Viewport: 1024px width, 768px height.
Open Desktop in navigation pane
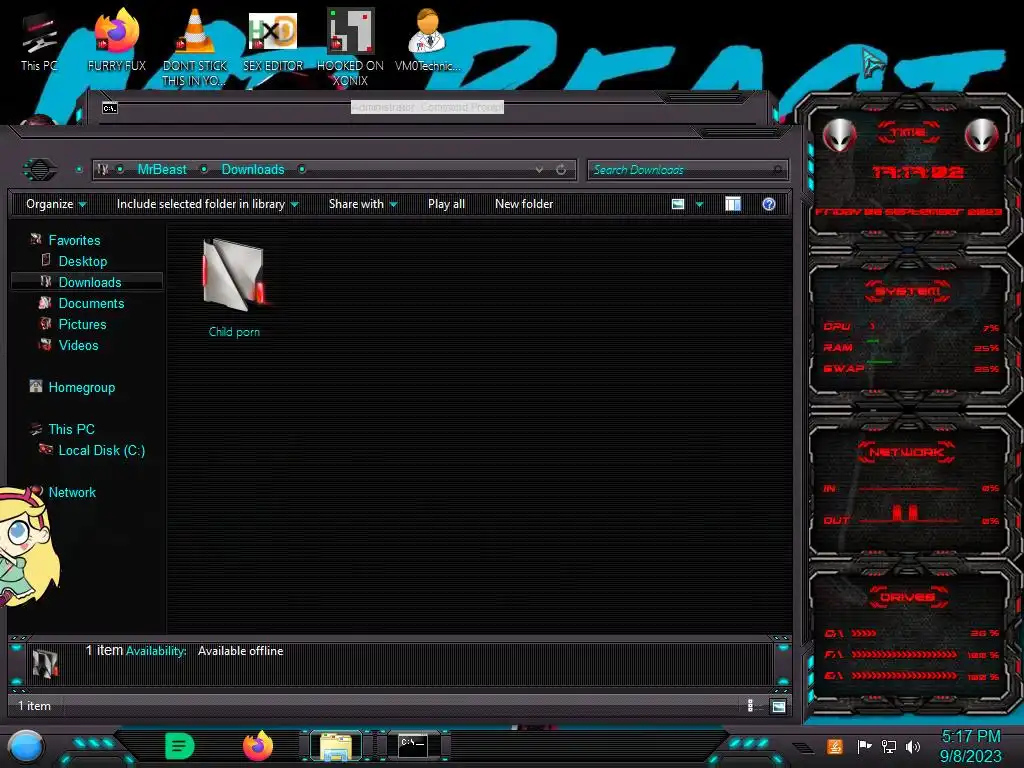83,262
